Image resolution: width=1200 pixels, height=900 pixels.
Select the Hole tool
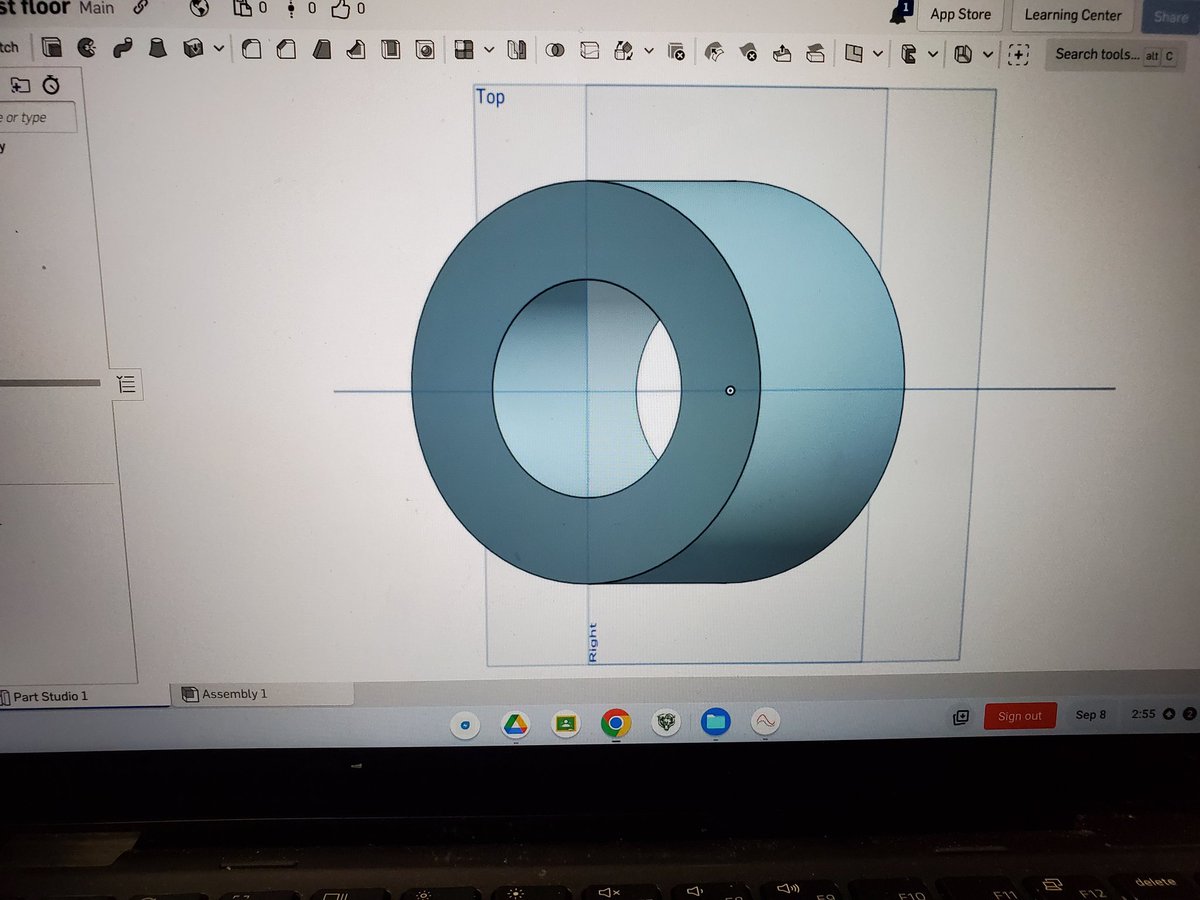tap(425, 49)
